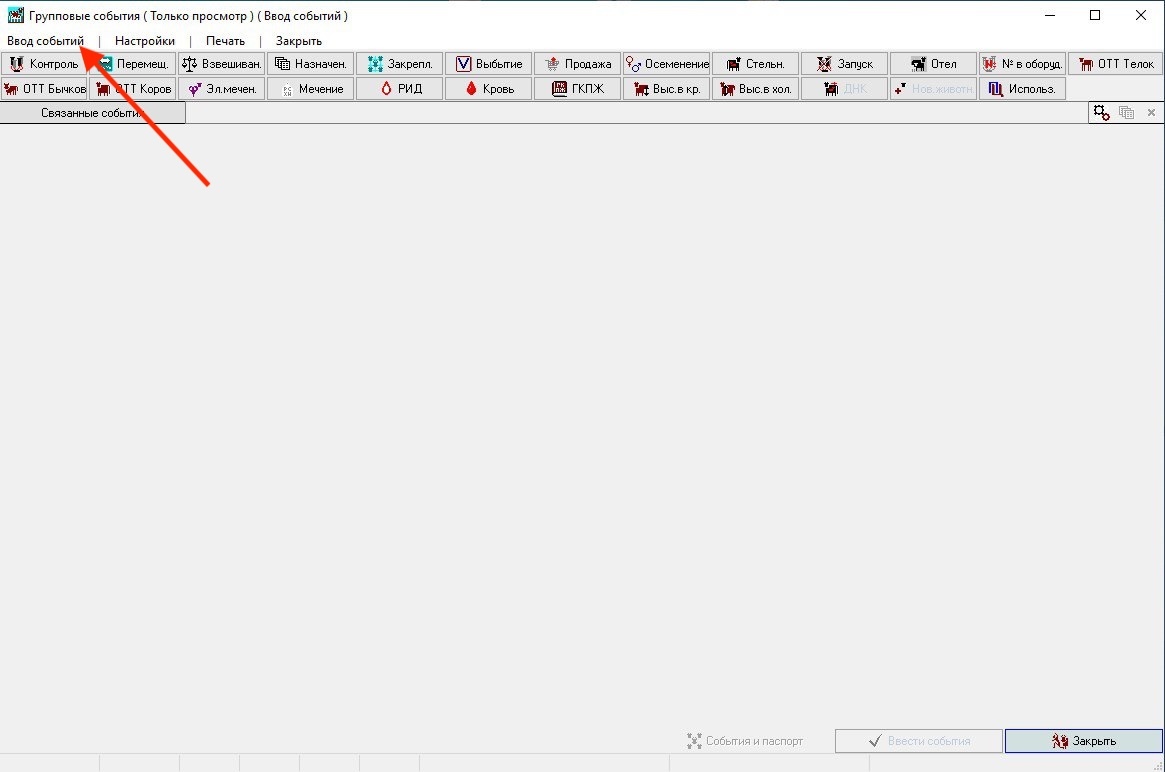Click the Выбытие toolbar button
This screenshot has height=772, width=1165.
point(489,64)
